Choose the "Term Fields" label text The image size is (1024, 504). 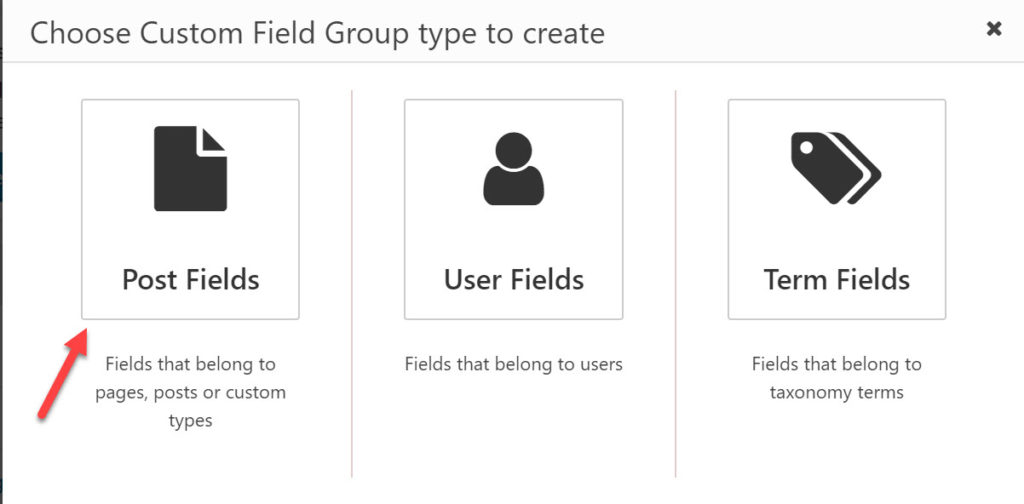tap(836, 279)
